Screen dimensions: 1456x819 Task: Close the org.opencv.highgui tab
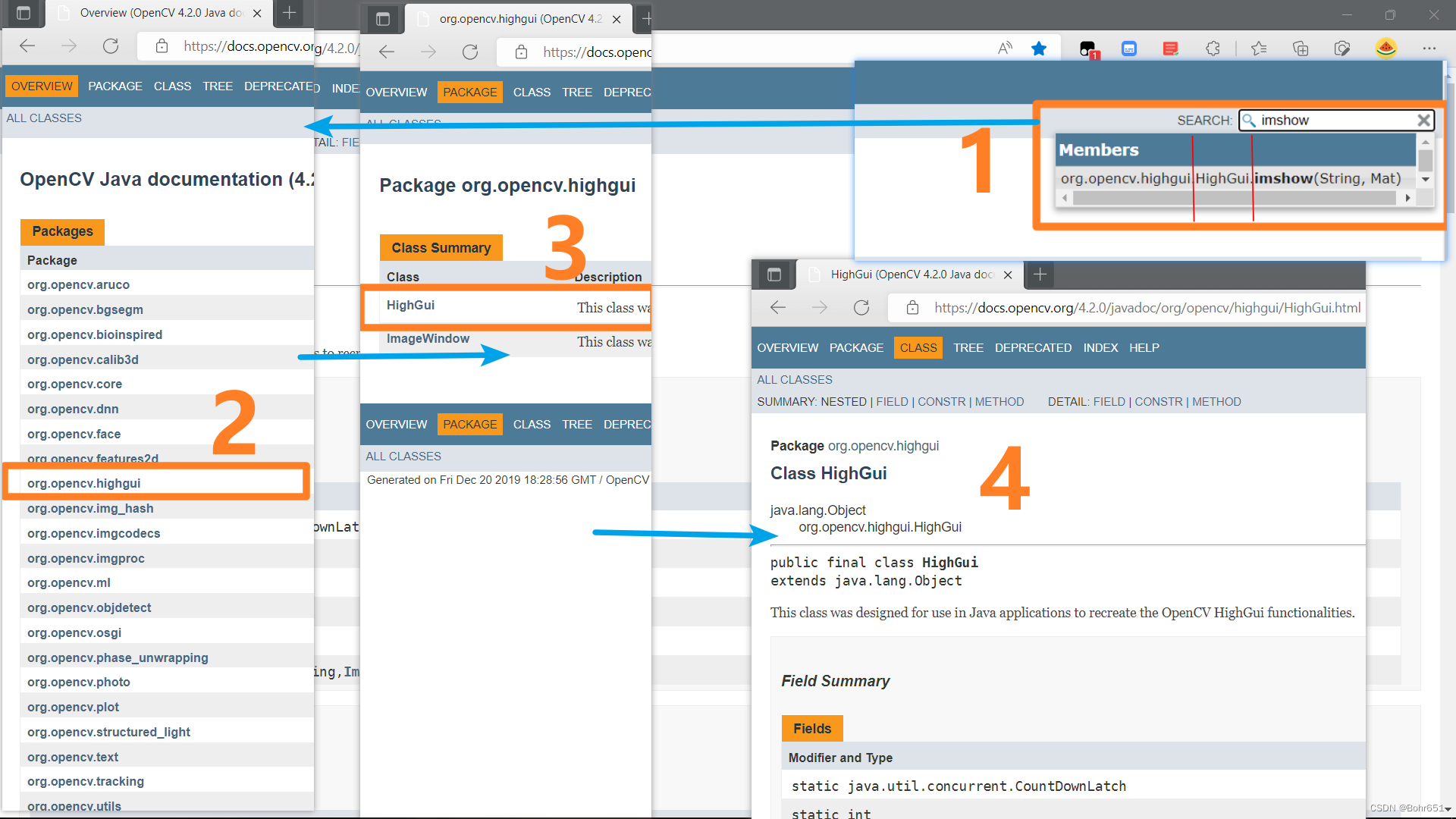(617, 19)
